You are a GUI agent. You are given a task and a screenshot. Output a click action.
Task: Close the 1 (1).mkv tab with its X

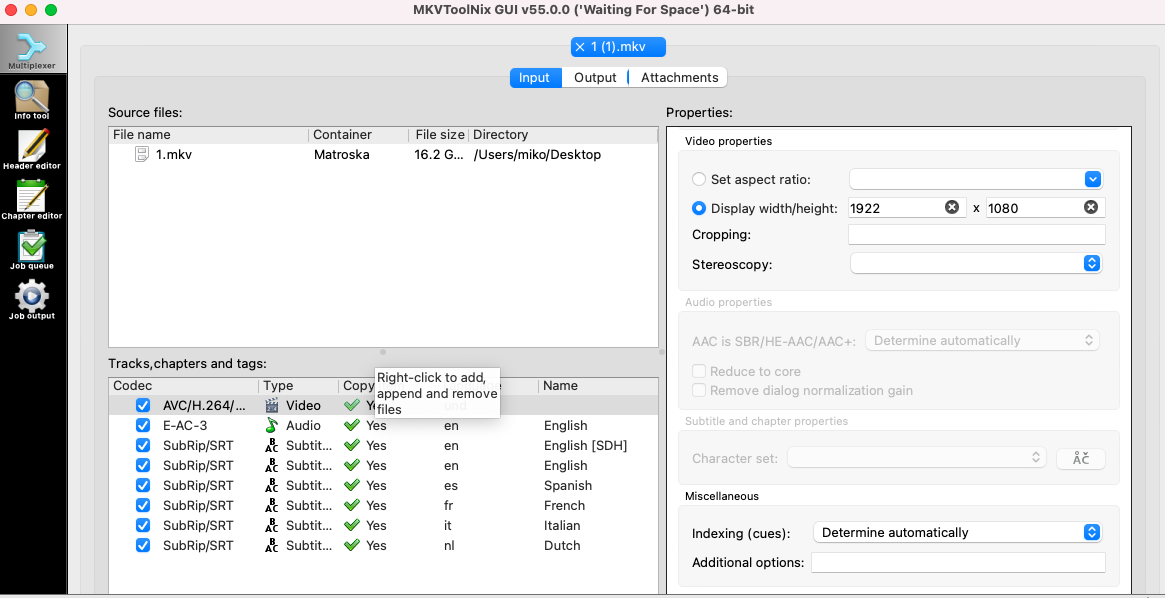click(x=580, y=47)
